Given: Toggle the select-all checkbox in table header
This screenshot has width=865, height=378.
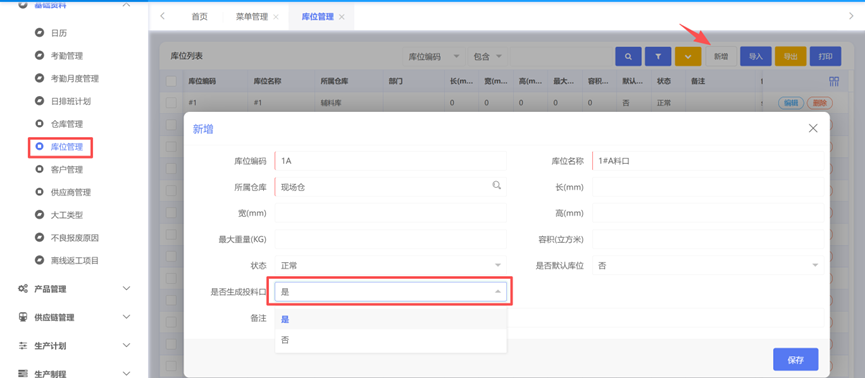Looking at the screenshot, I should (x=172, y=81).
